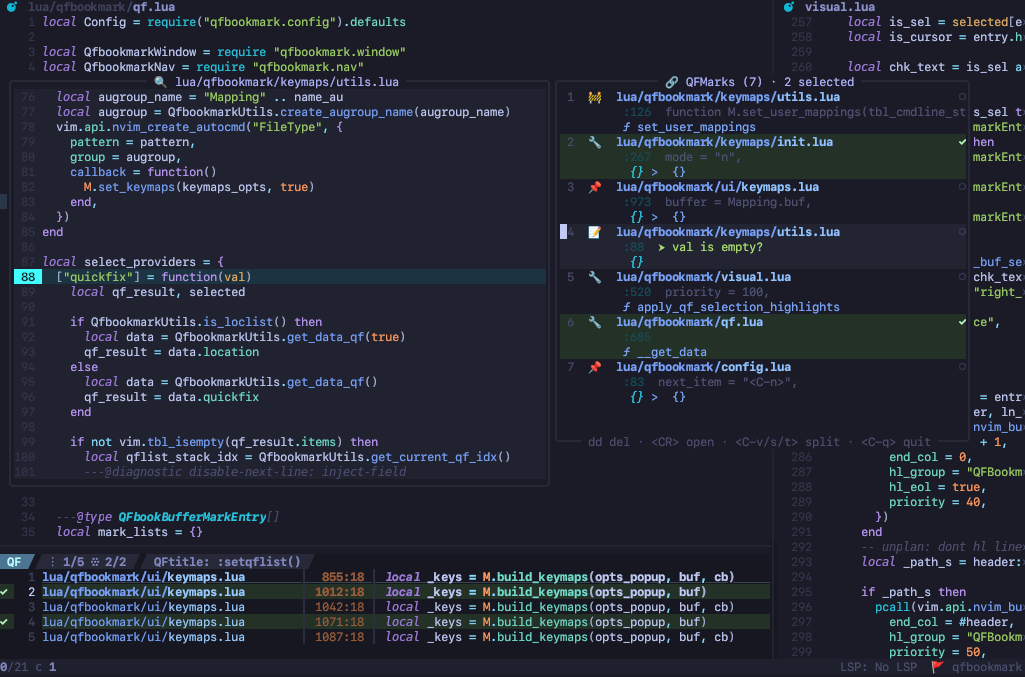The width and height of the screenshot is (1025, 677).
Task: Click the arrow before 'val is empty?' note
Action: (x=662, y=248)
